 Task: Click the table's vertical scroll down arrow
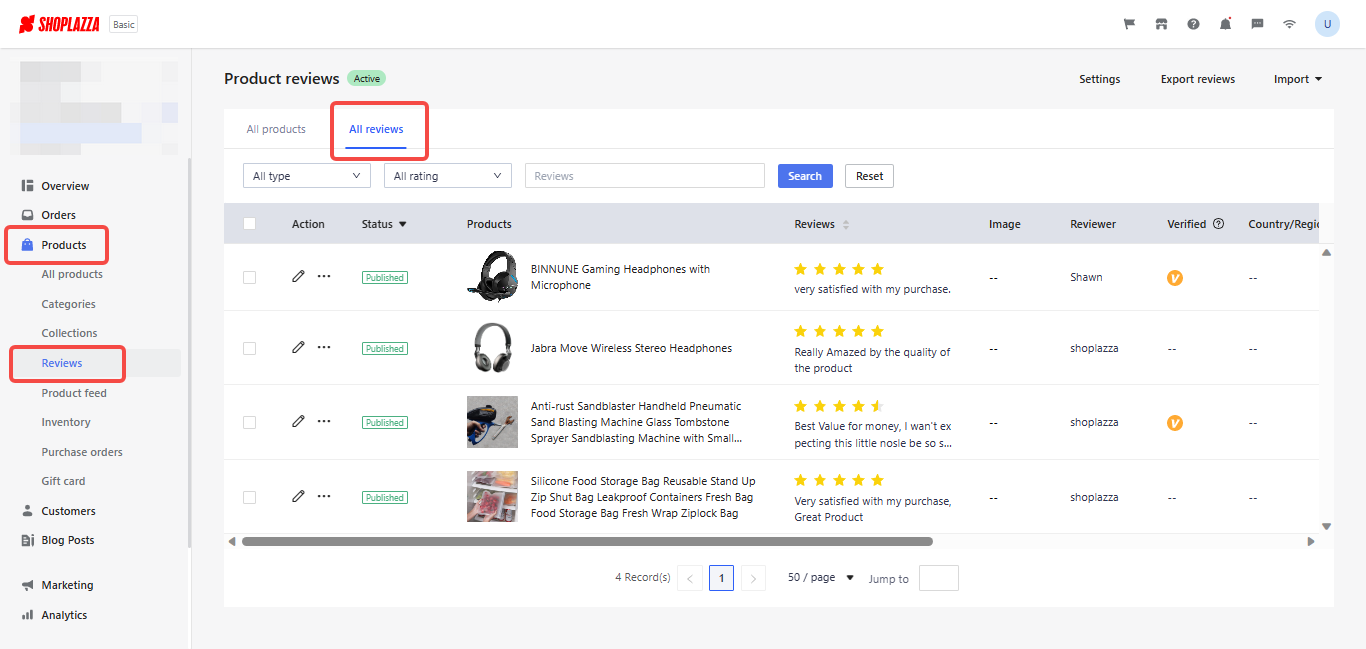coord(1327,526)
